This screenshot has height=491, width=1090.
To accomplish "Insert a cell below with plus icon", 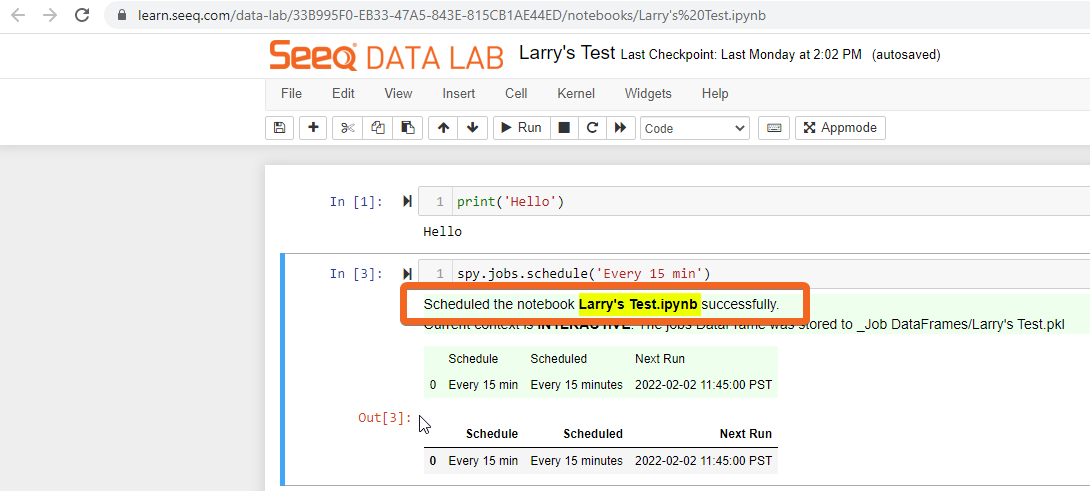I will 313,128.
